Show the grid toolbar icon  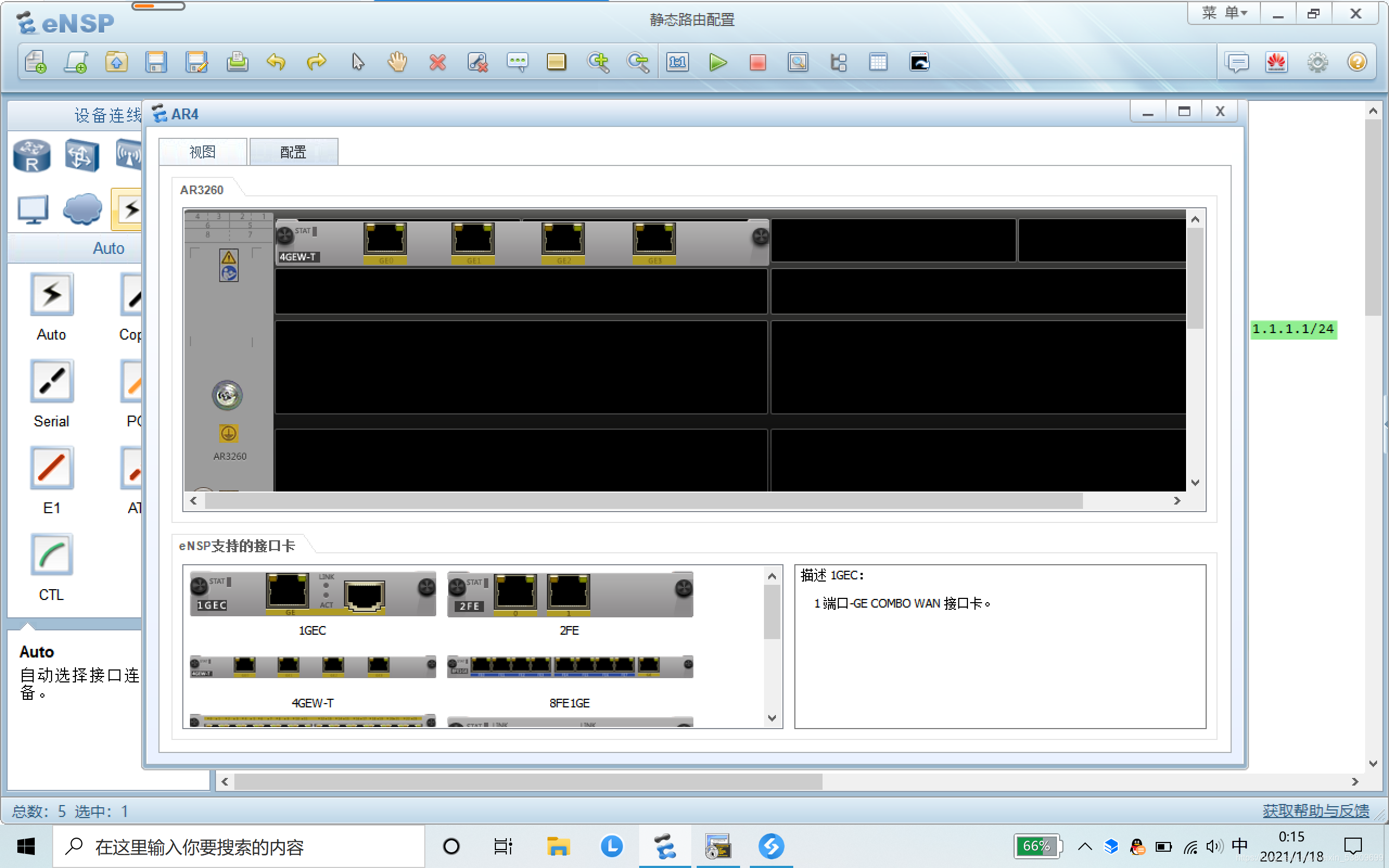(878, 62)
